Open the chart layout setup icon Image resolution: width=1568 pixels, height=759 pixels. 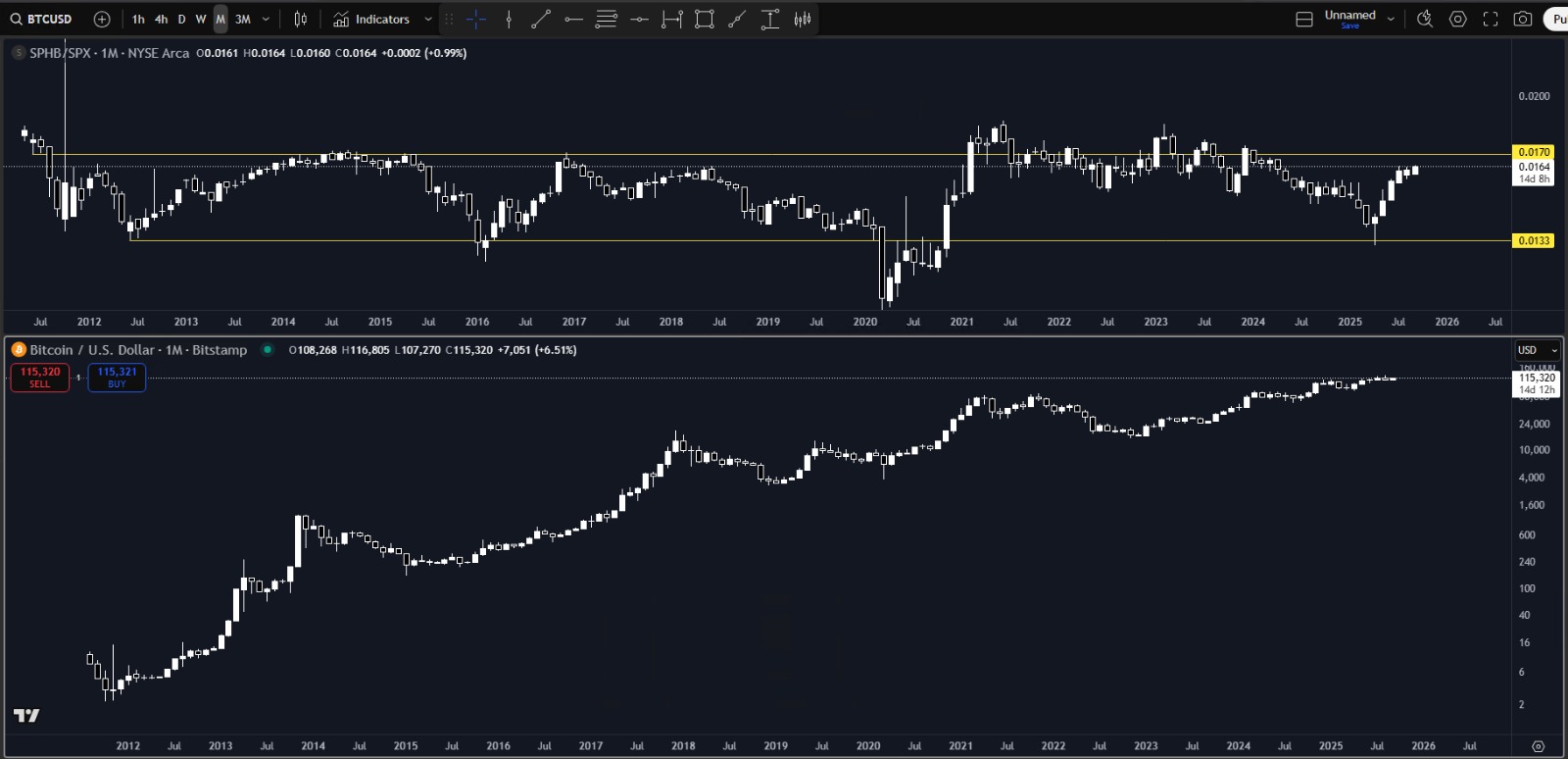point(1304,19)
